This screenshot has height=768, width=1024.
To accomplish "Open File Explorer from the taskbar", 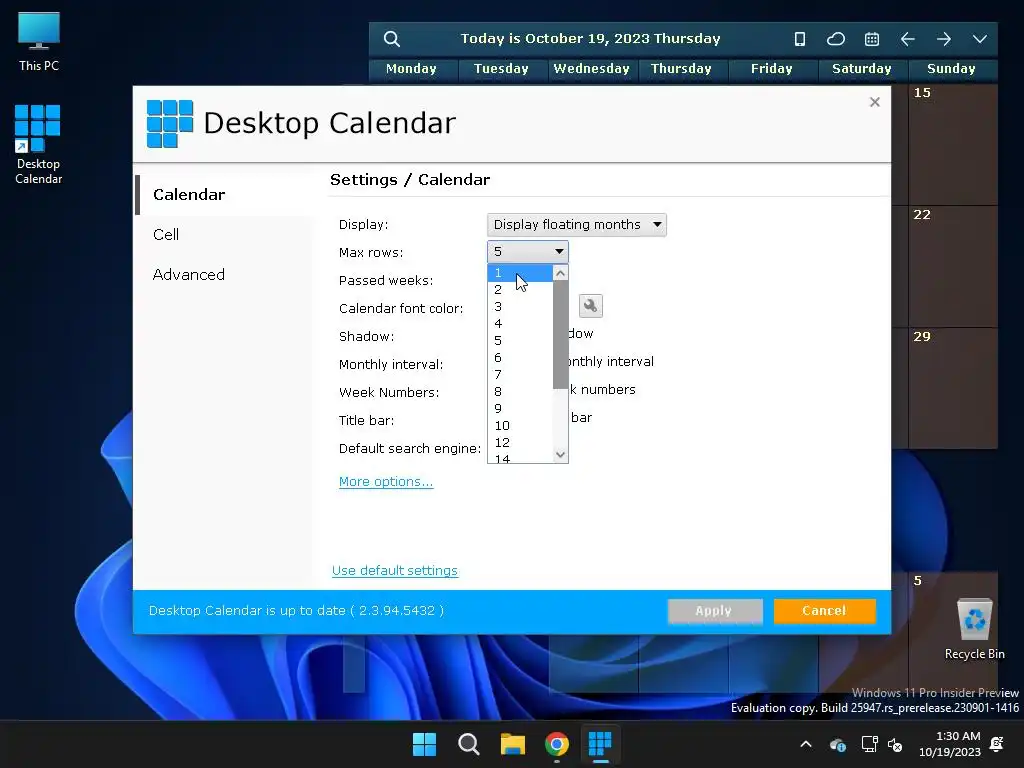I will pos(513,744).
